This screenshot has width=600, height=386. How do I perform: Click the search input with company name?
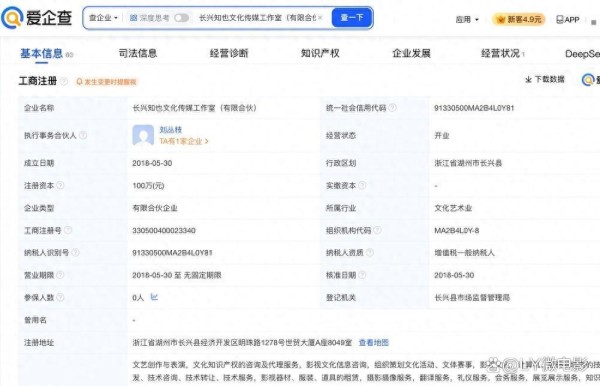pos(257,18)
